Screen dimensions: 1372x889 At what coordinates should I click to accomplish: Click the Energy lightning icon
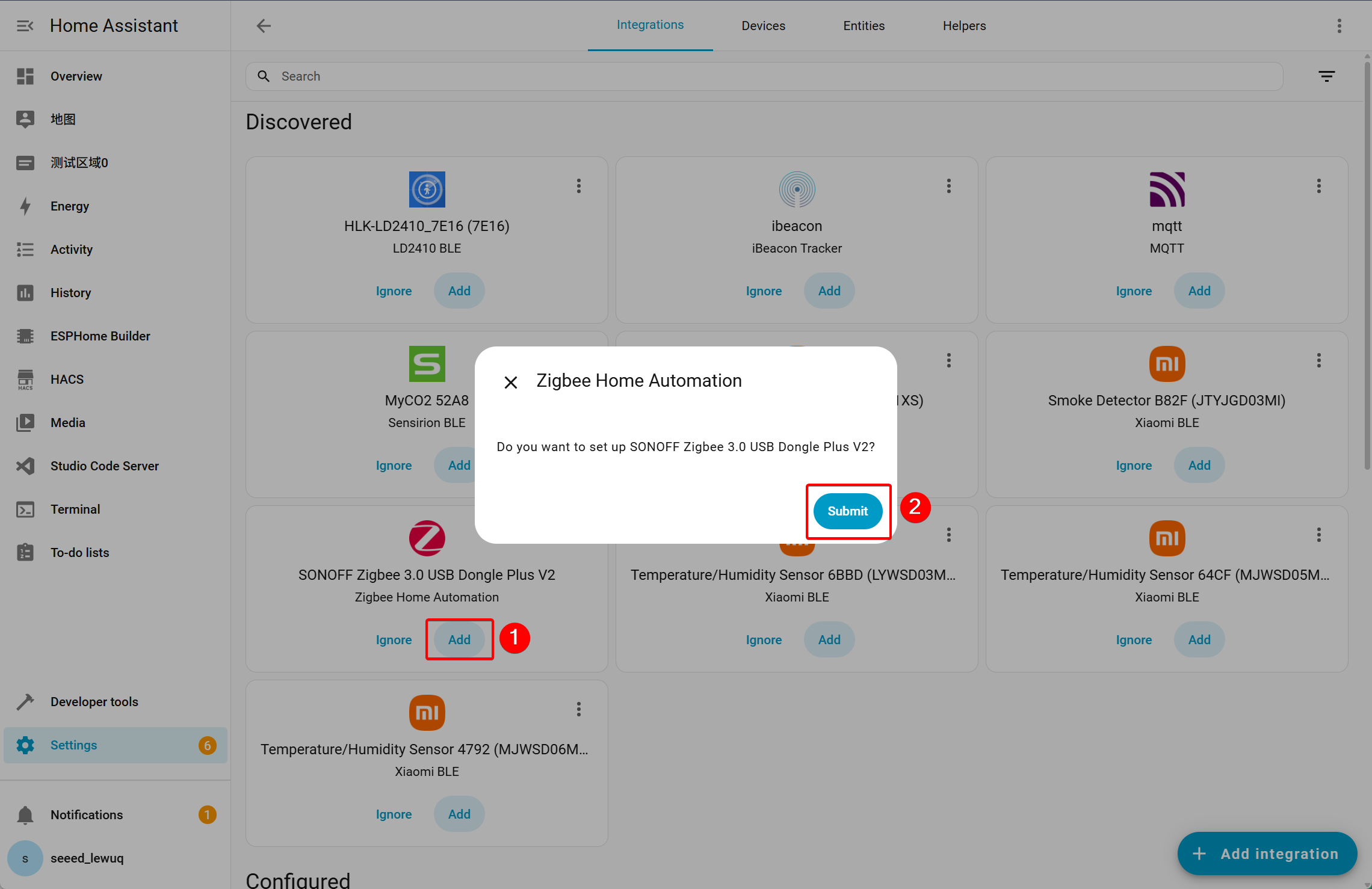[25, 206]
